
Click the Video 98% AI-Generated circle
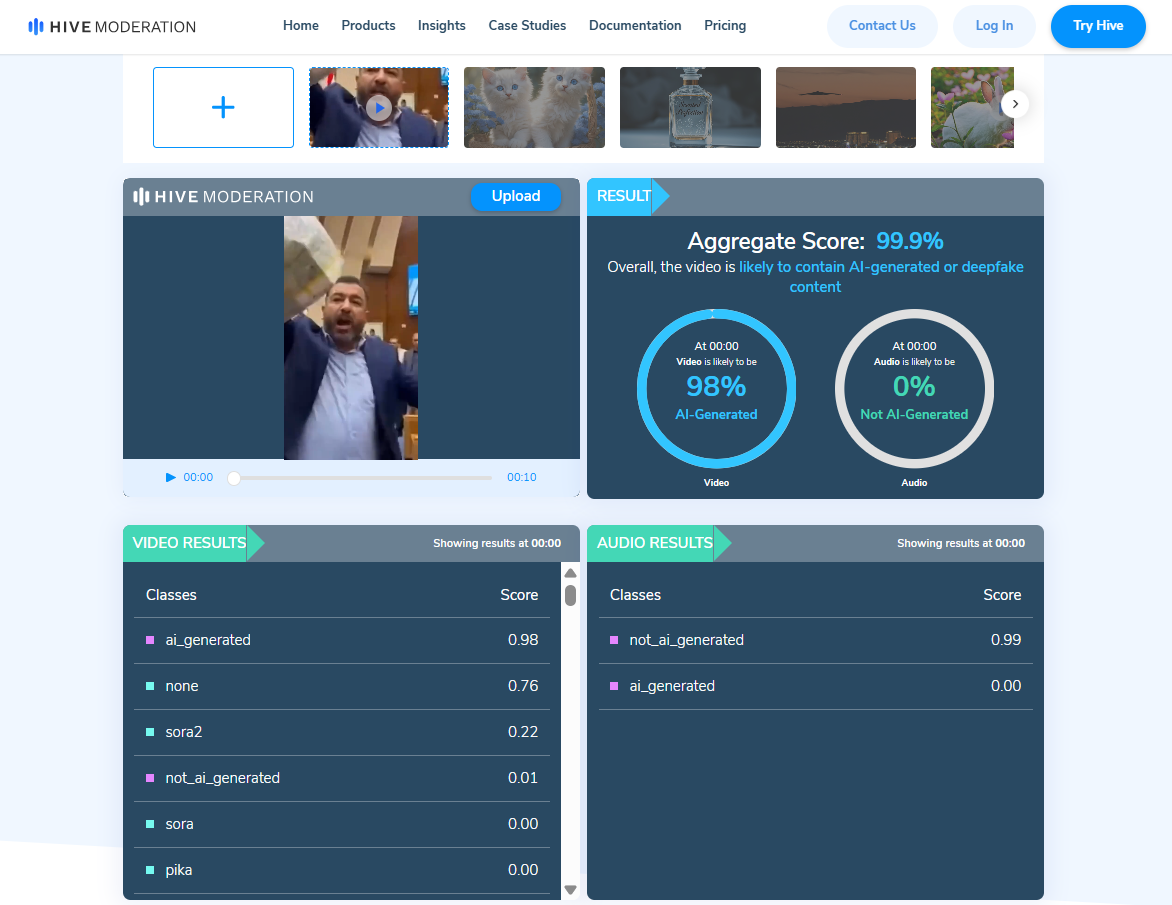[716, 389]
